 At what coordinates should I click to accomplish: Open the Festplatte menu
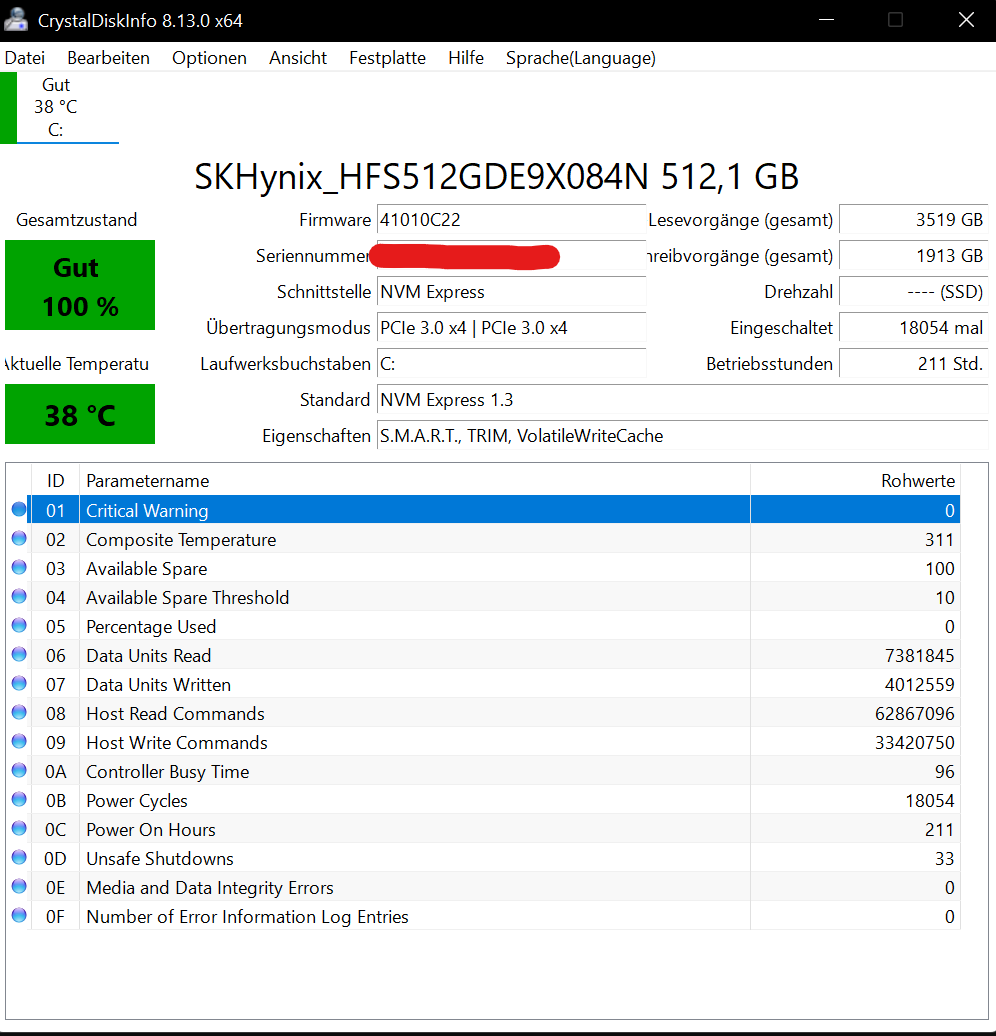387,58
